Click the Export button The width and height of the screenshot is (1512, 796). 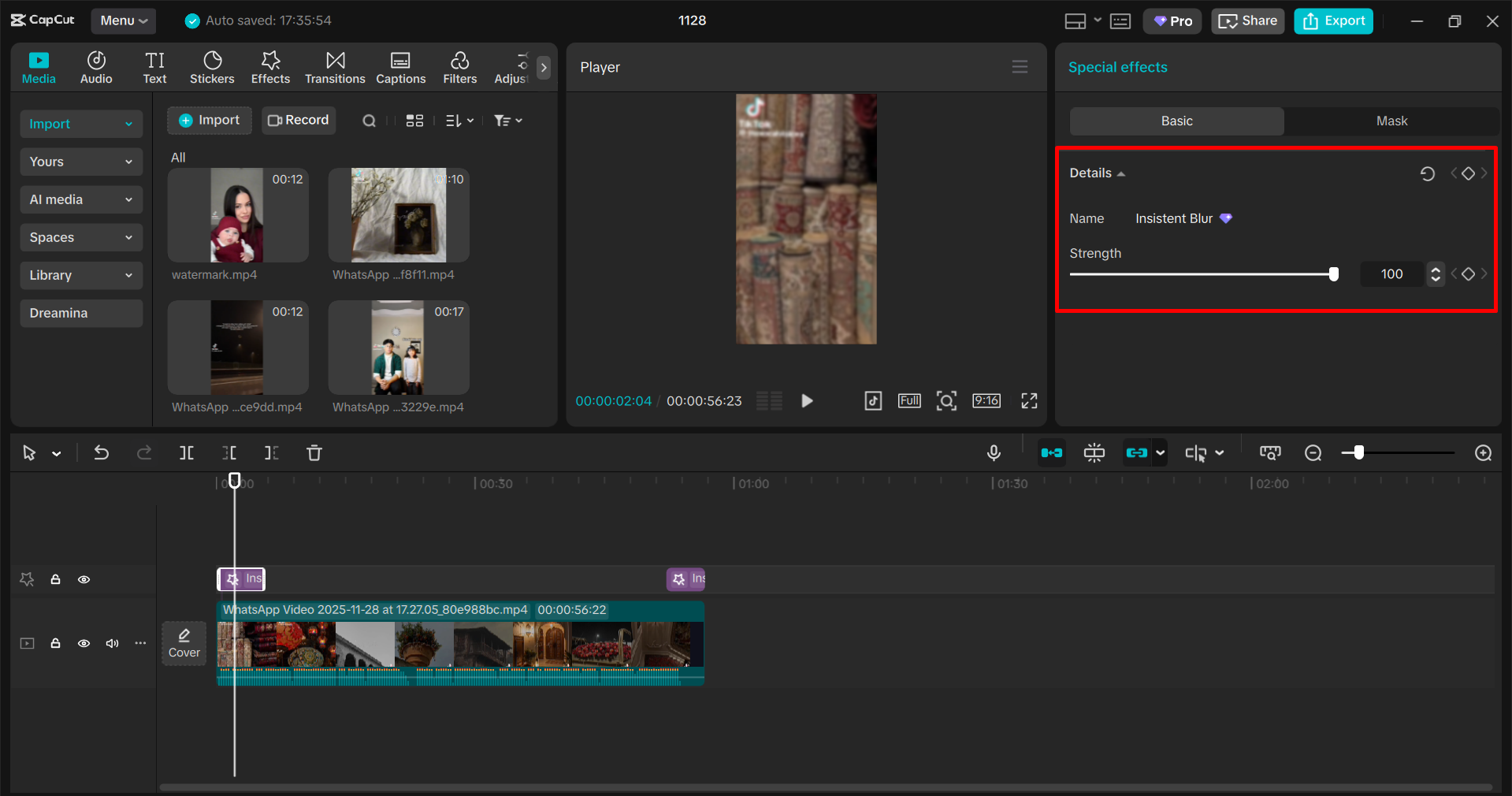point(1332,20)
